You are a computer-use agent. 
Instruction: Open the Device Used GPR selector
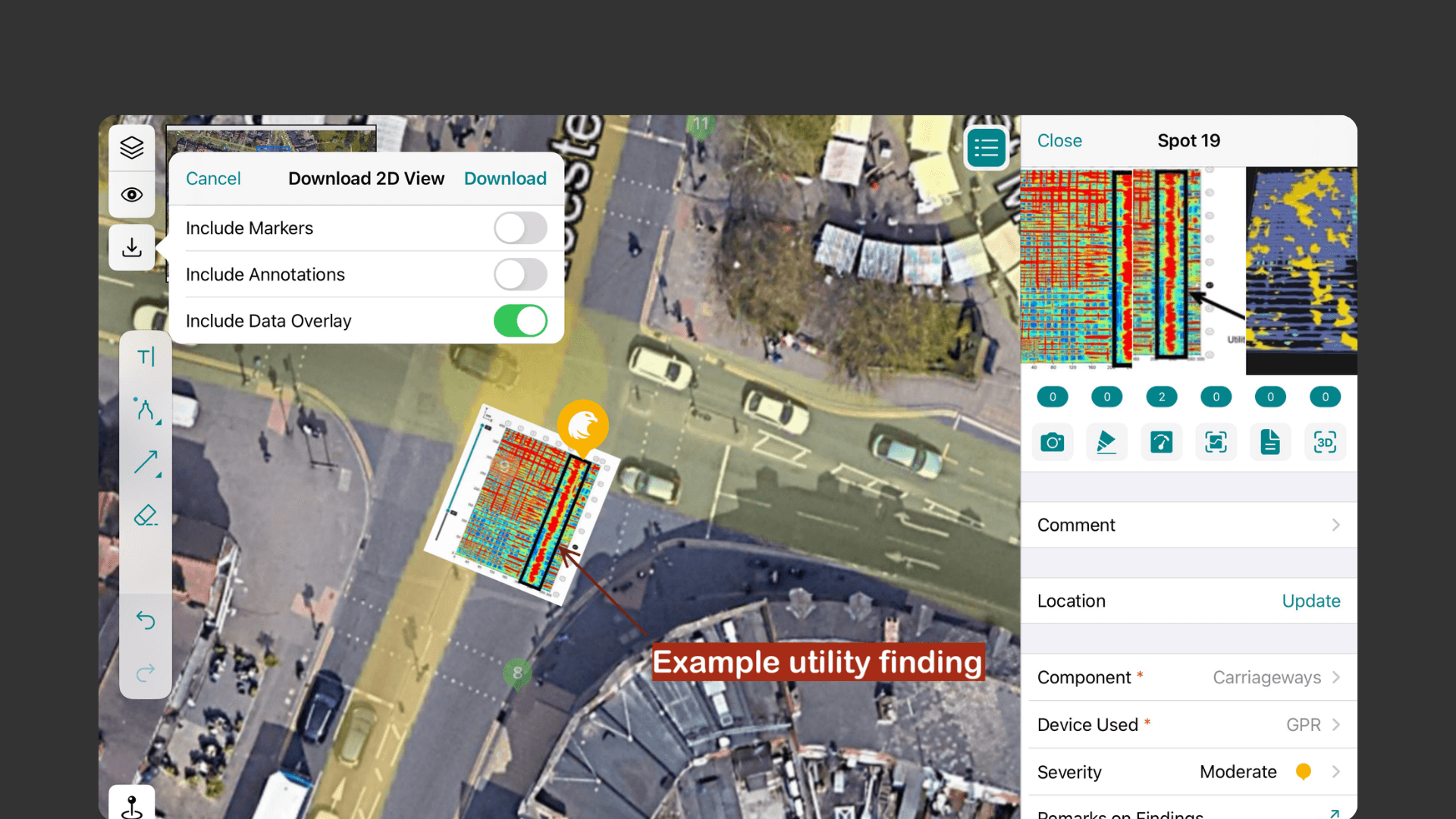(1189, 724)
